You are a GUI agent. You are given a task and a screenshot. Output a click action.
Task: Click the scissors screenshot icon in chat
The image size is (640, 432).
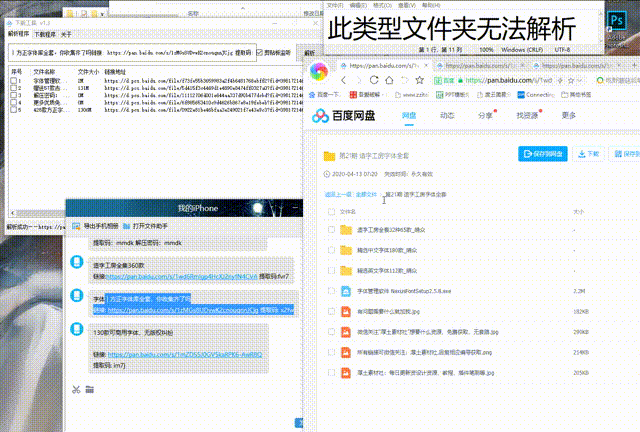[76, 390]
